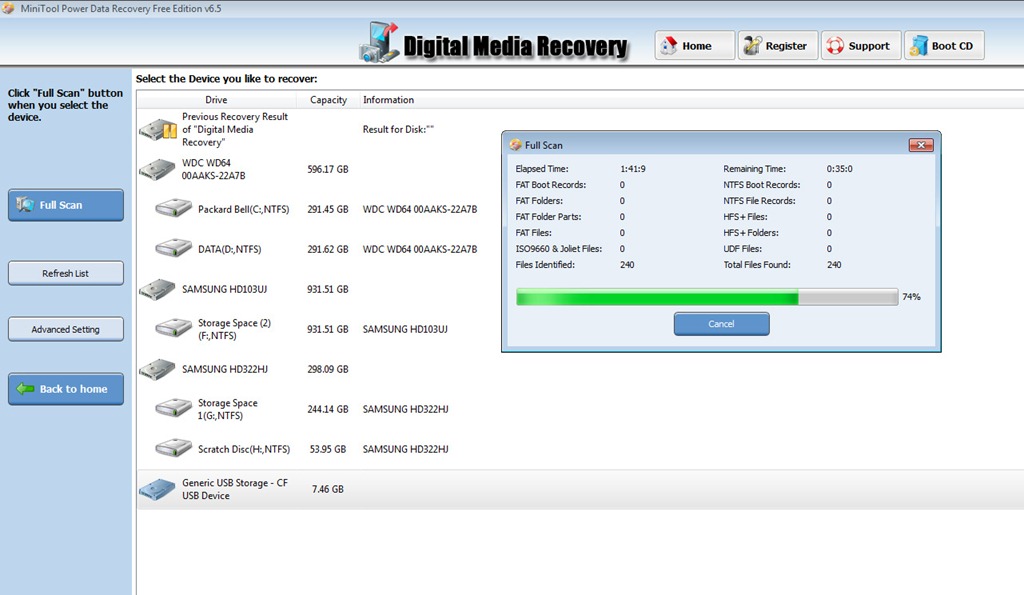This screenshot has width=1024, height=595.
Task: Select the DATA (D:) partition icon
Action: tap(173, 249)
